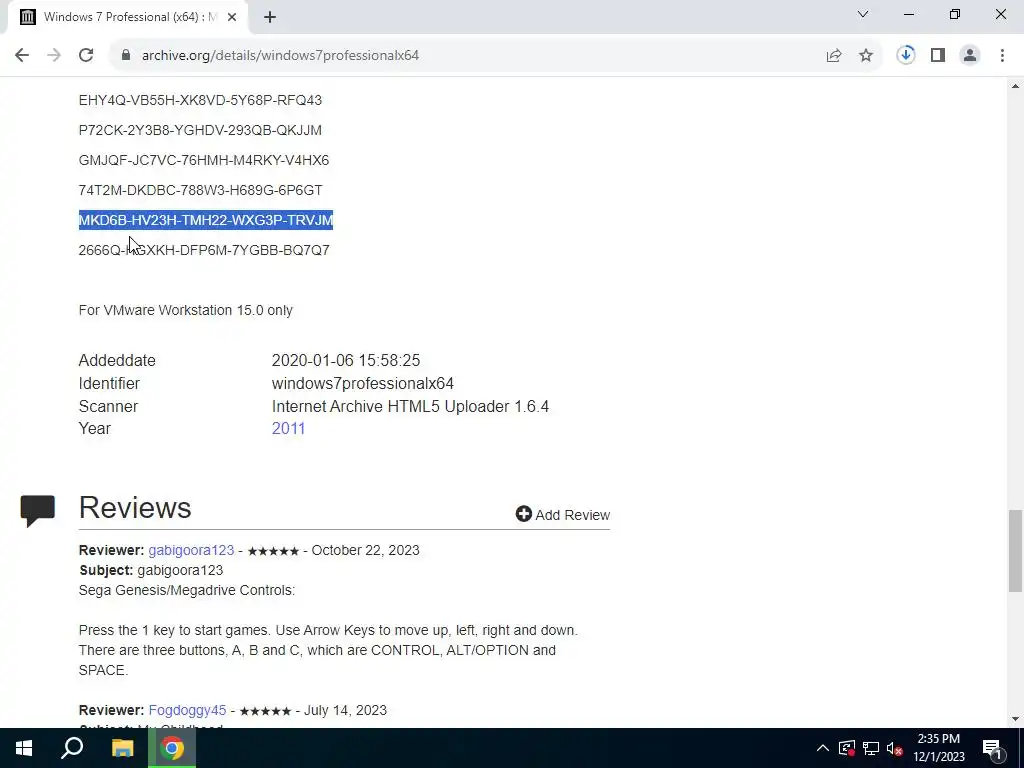This screenshot has height=768, width=1024.
Task: Click the key P72CK-2Y3B8-YGHDV-293QB-QKJJM
Action: 200,130
